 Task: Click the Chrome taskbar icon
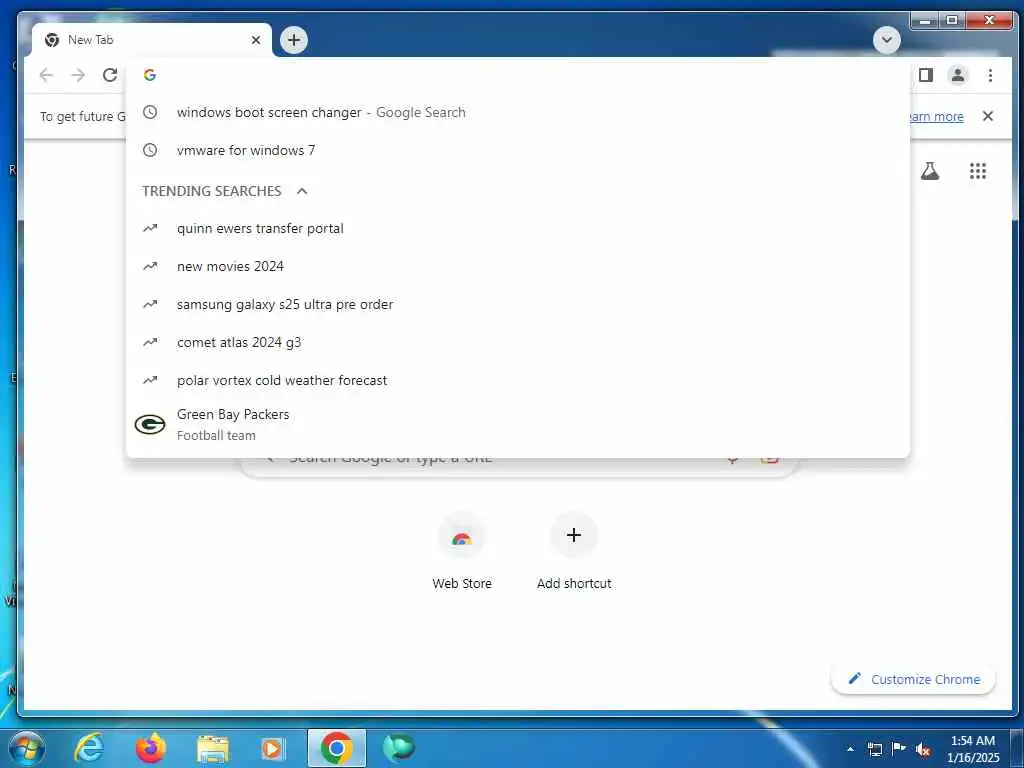[x=336, y=748]
